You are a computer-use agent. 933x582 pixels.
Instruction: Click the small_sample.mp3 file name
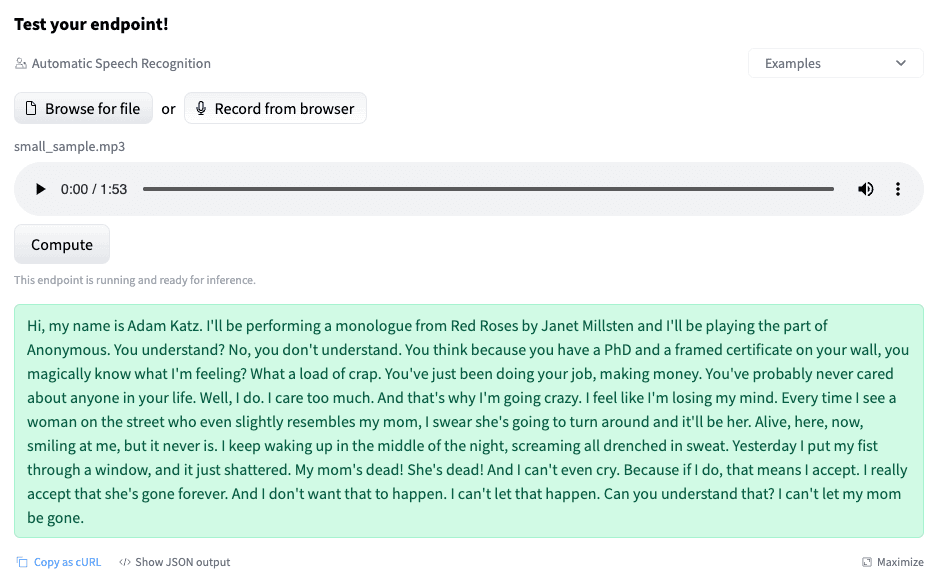tap(70, 146)
